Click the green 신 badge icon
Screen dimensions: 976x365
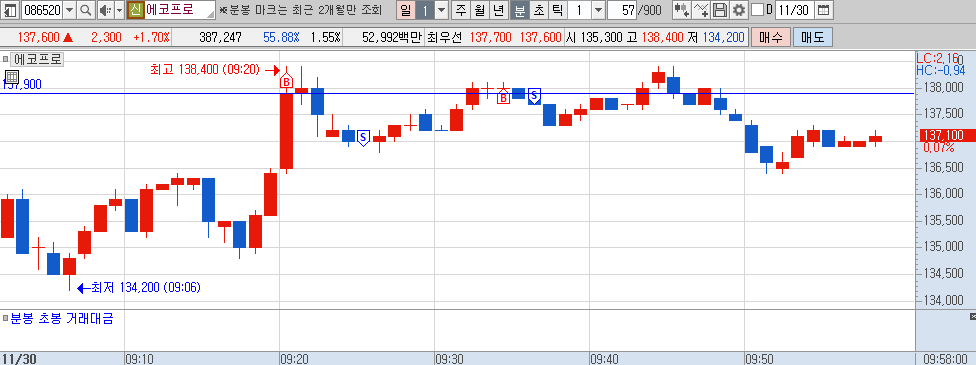point(135,10)
